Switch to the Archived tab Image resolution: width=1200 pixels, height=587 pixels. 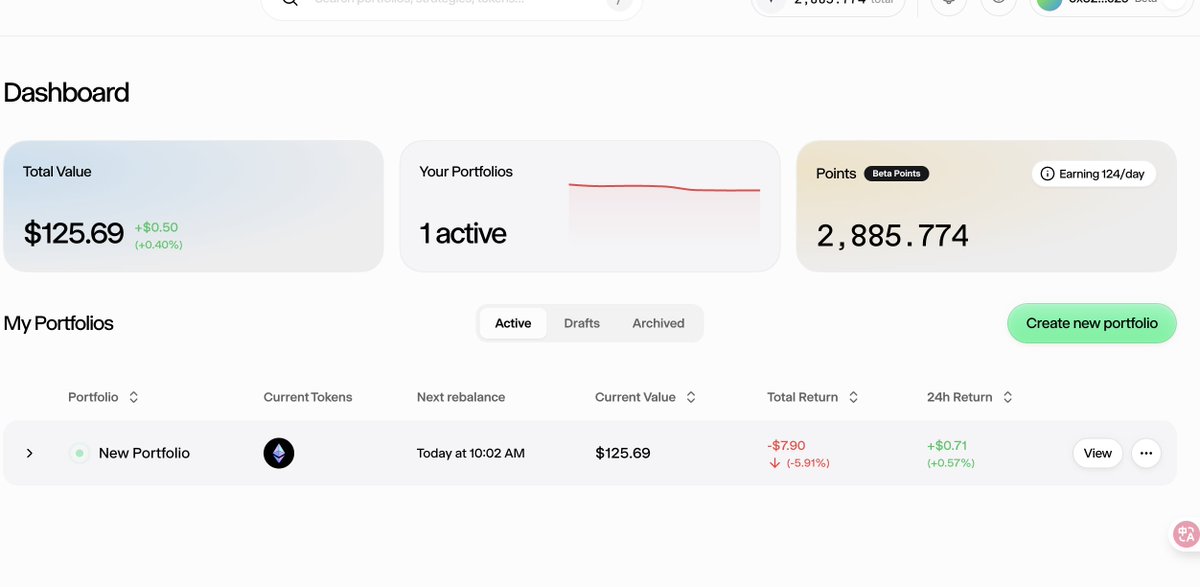coord(658,323)
